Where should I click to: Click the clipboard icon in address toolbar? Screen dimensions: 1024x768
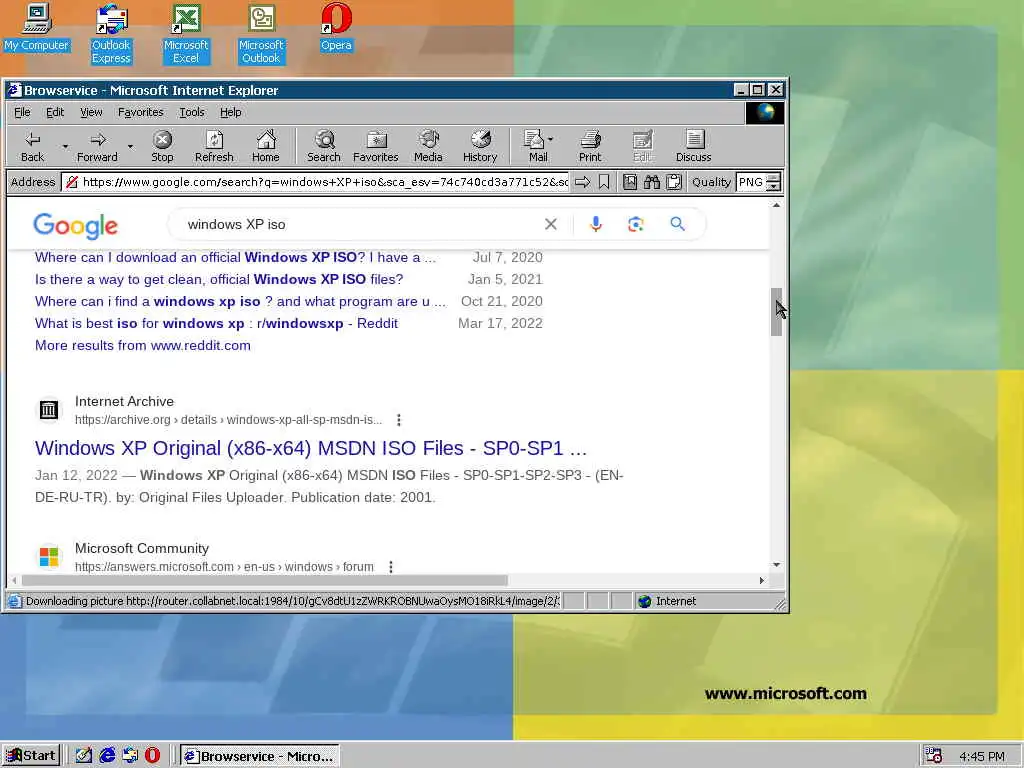[x=674, y=182]
